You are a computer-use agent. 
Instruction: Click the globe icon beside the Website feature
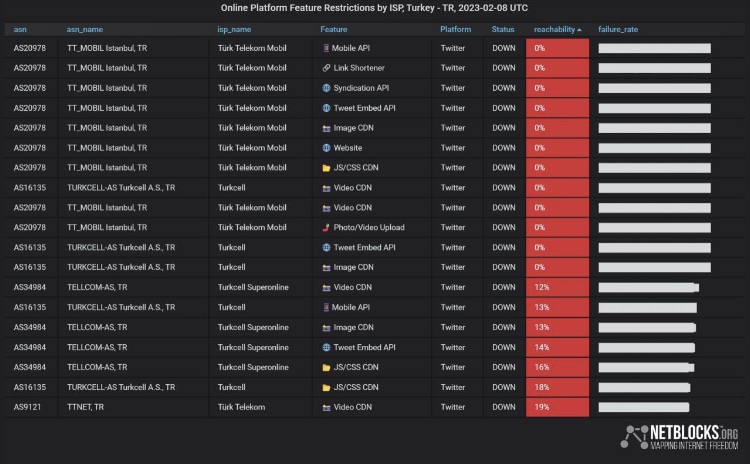[327, 148]
